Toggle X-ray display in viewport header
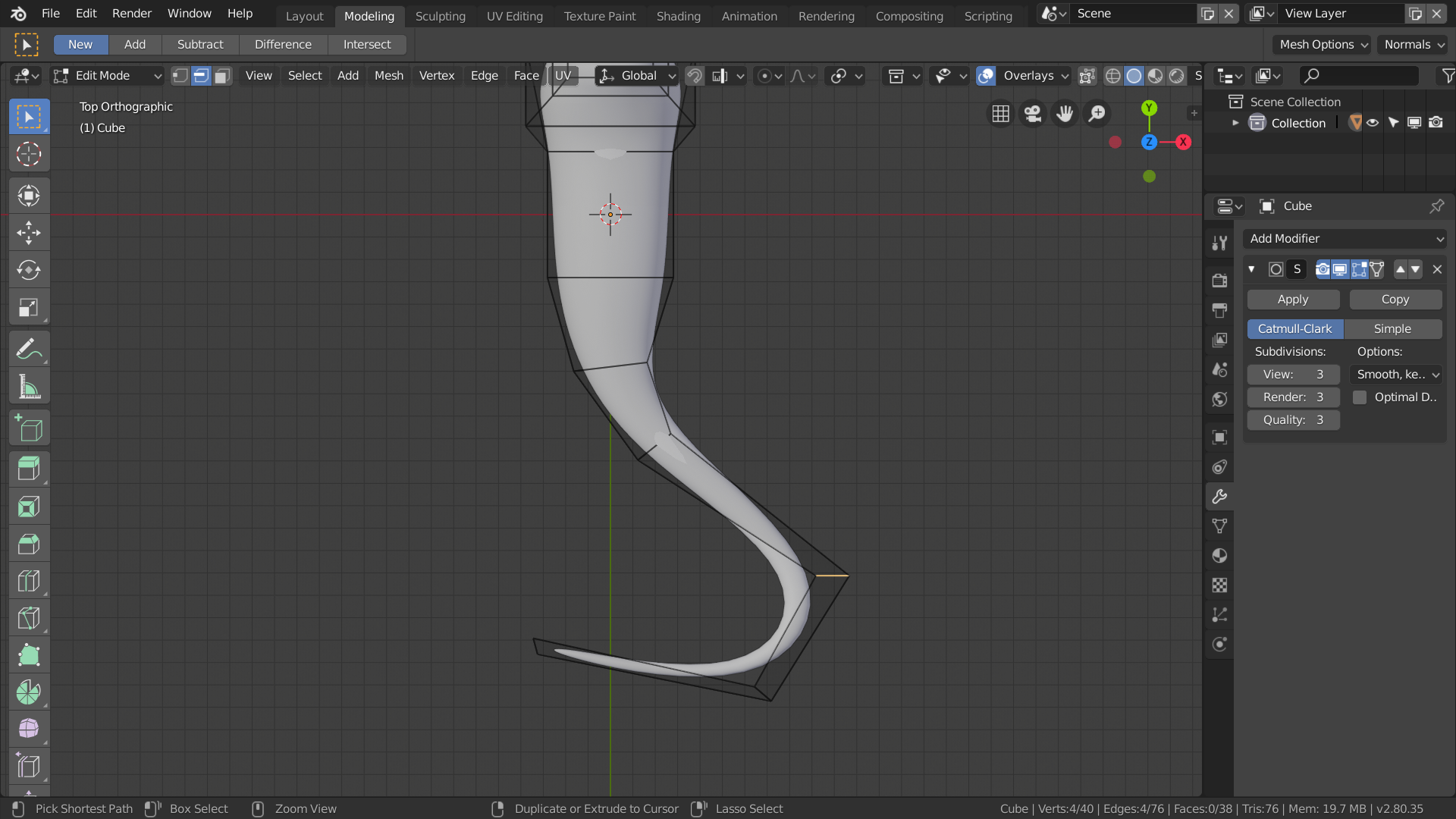The width and height of the screenshot is (1456, 819). point(1087,76)
